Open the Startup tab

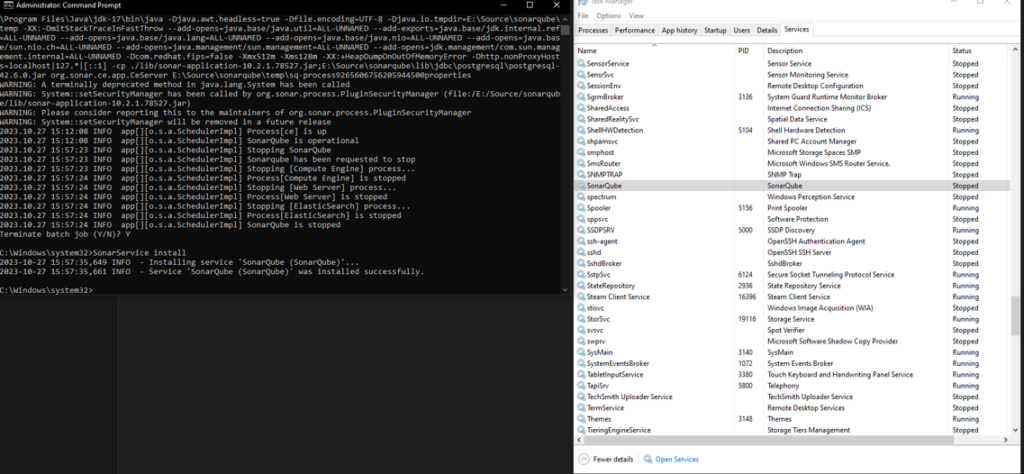(x=715, y=31)
